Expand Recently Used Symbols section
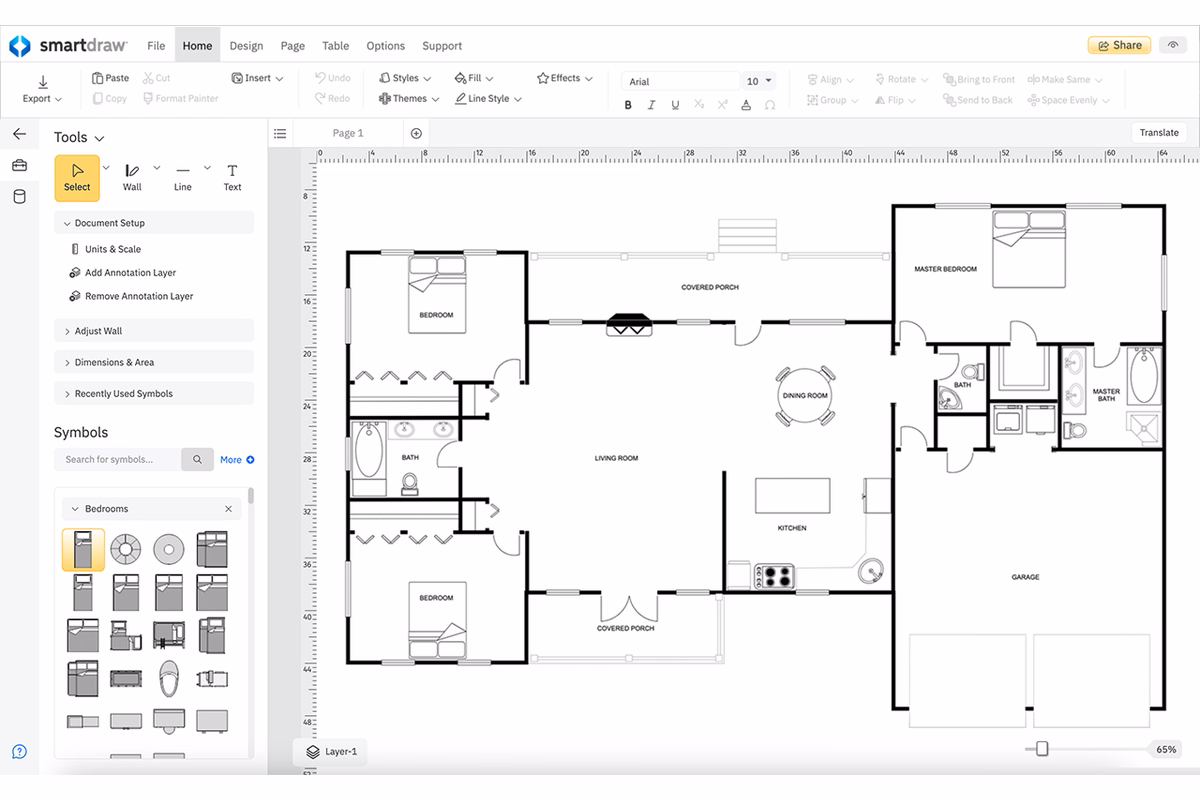The width and height of the screenshot is (1200, 800). pyautogui.click(x=154, y=394)
